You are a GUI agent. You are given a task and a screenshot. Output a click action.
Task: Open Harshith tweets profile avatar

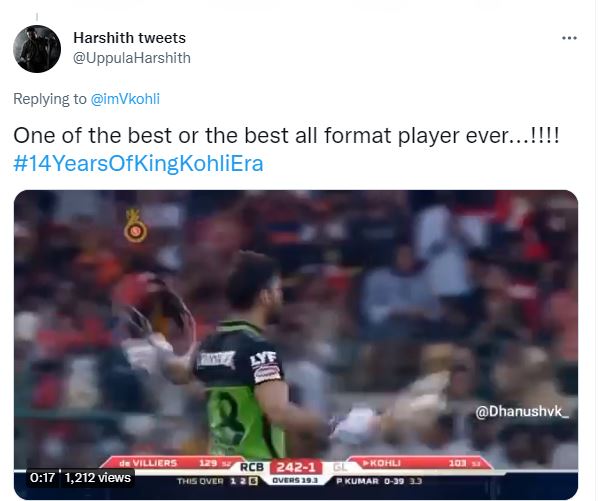click(x=37, y=49)
